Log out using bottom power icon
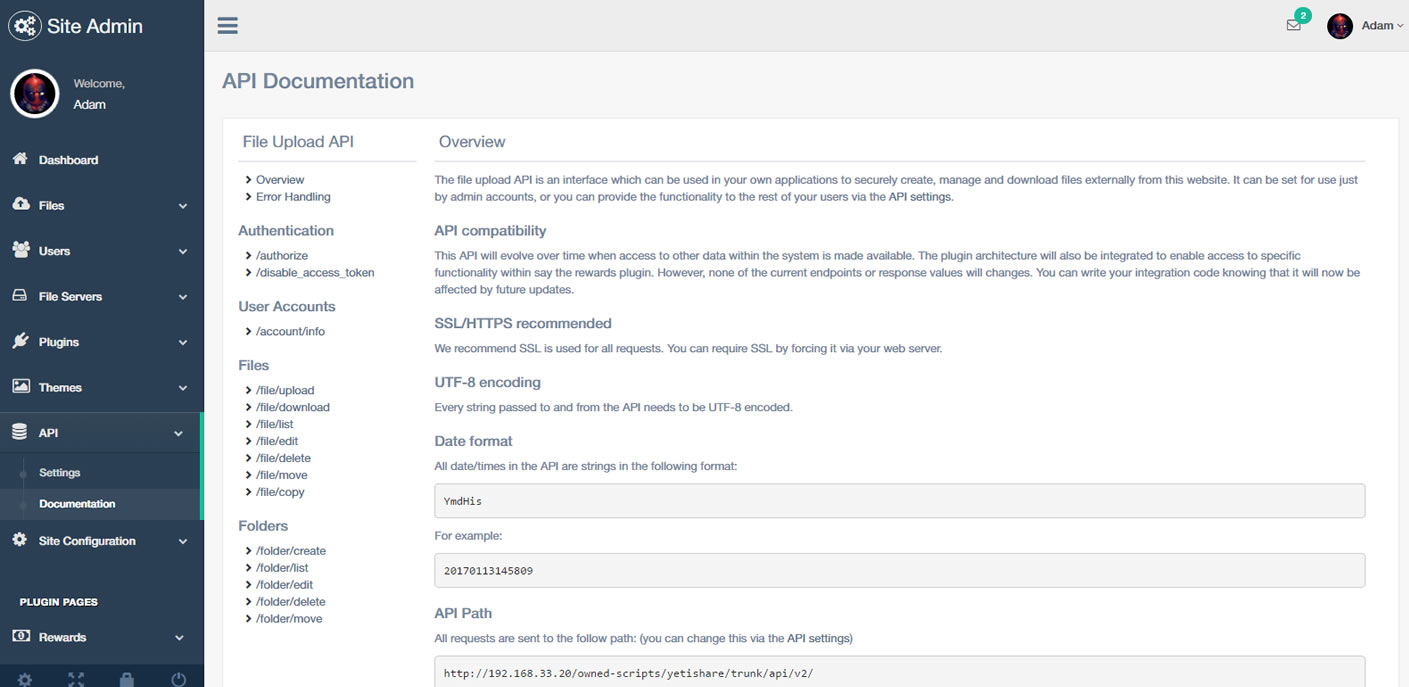 (x=178, y=679)
